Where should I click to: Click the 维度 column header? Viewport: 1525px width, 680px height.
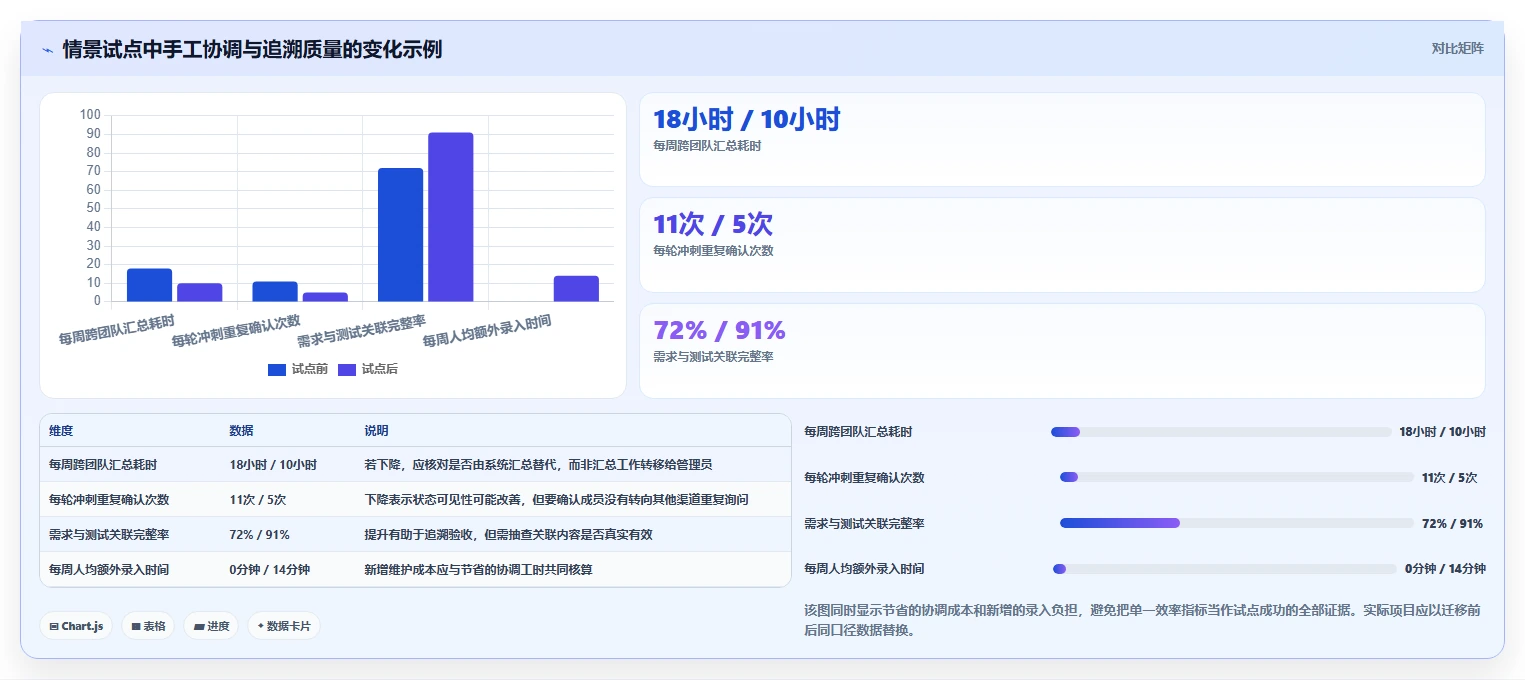[x=61, y=431]
